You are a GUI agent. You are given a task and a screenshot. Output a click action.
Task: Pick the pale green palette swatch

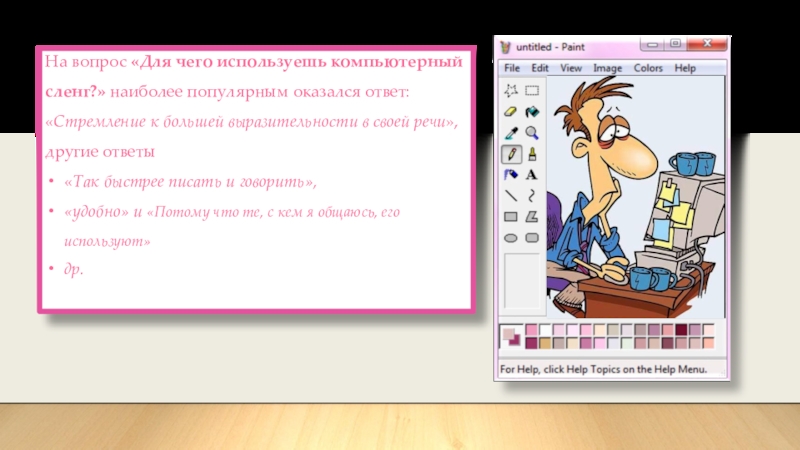627,343
